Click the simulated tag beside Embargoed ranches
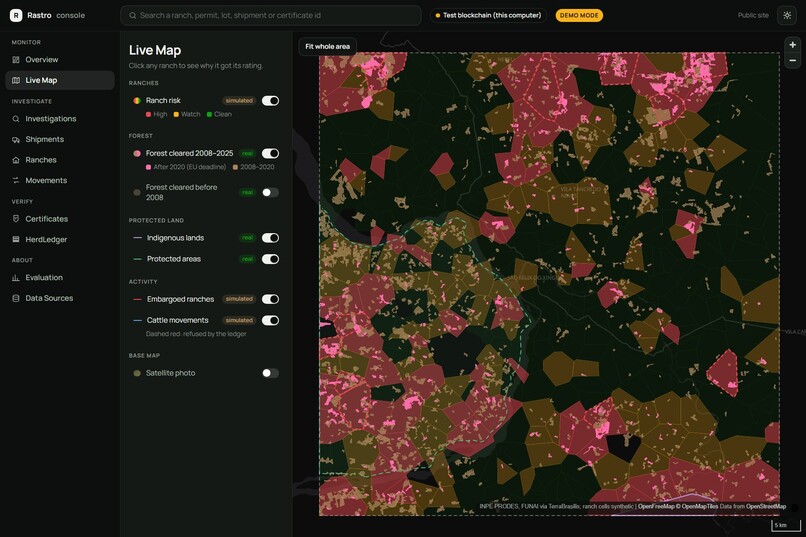 pyautogui.click(x=239, y=299)
